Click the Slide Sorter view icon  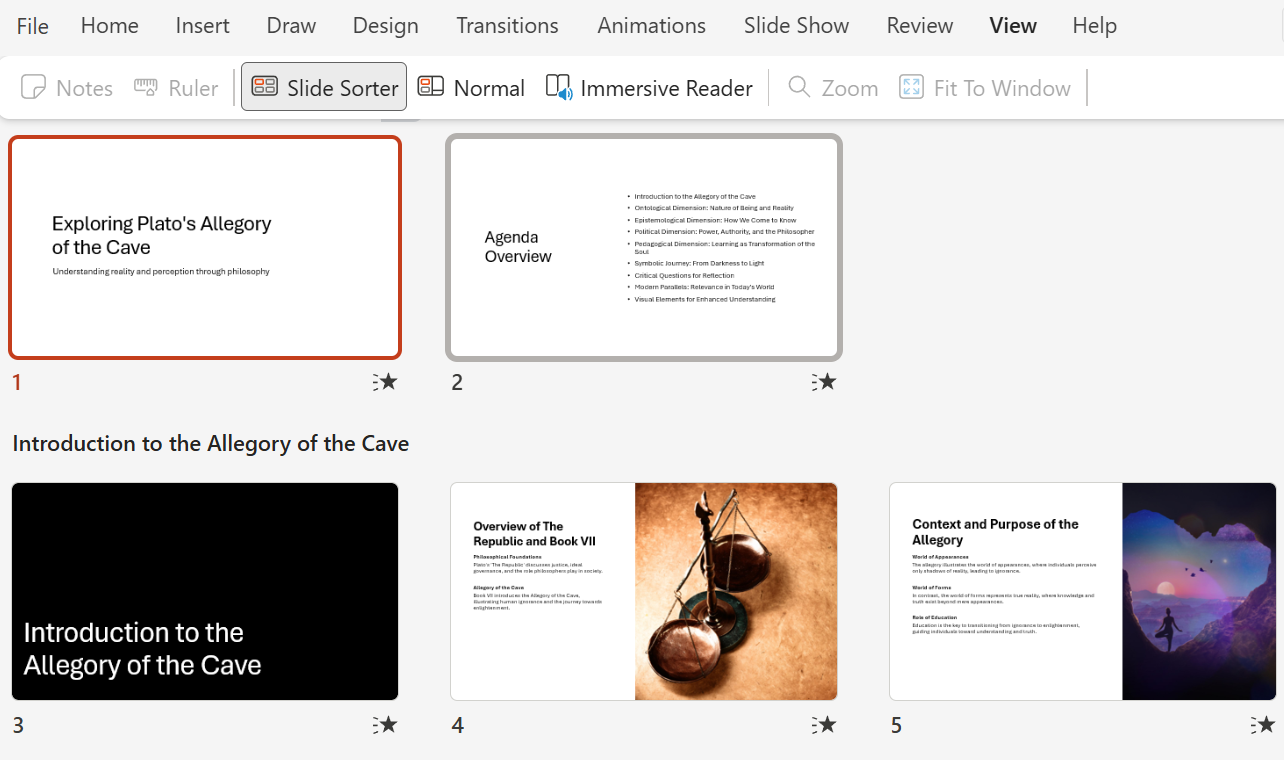264,87
